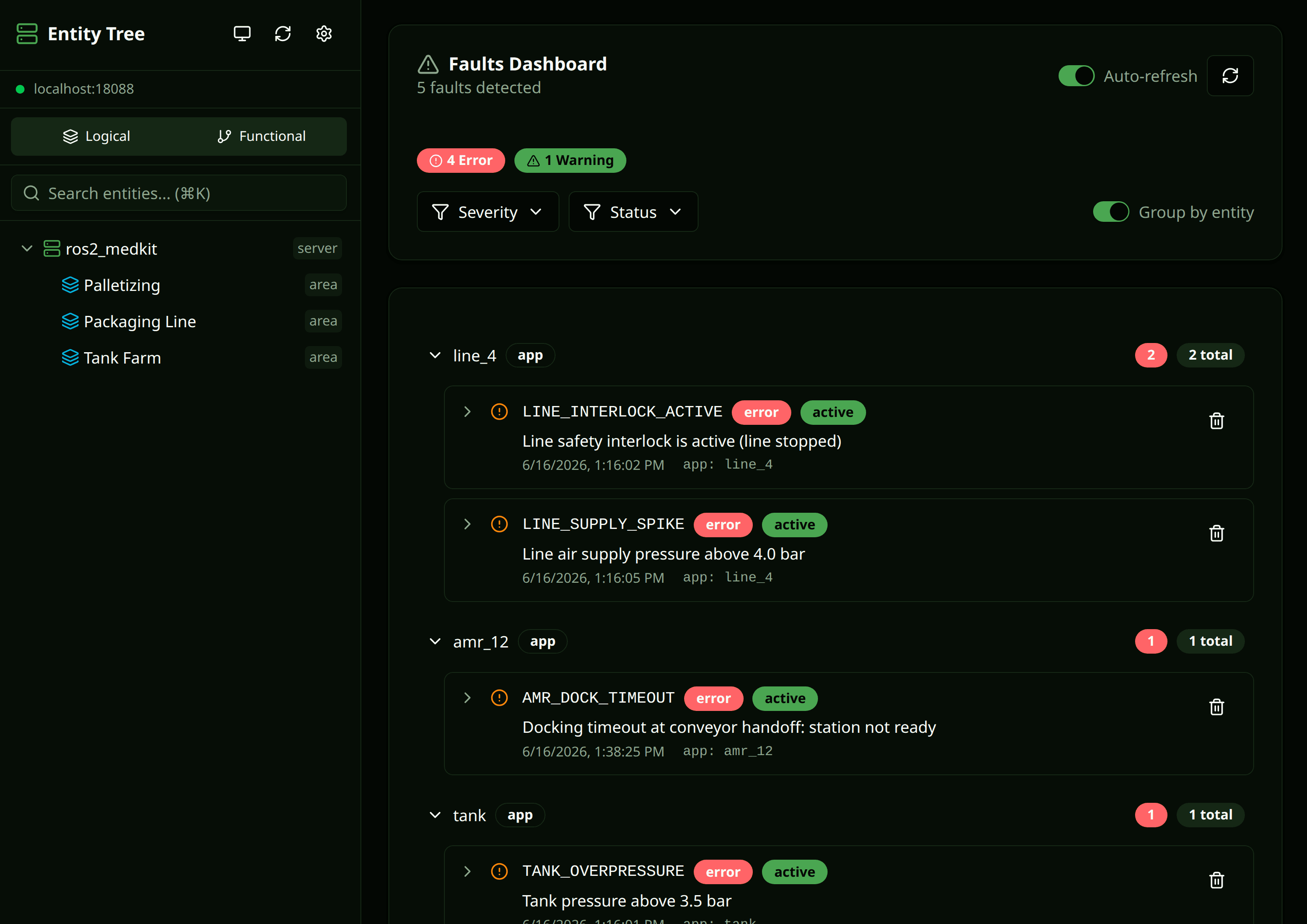Click the app tag next to line_4
Screen dimensions: 1307x924
530,355
